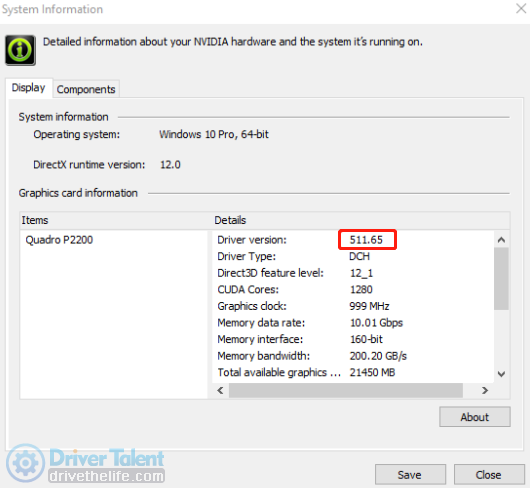Click the horizontal scrollbar thumb in Details

[x=346, y=391]
